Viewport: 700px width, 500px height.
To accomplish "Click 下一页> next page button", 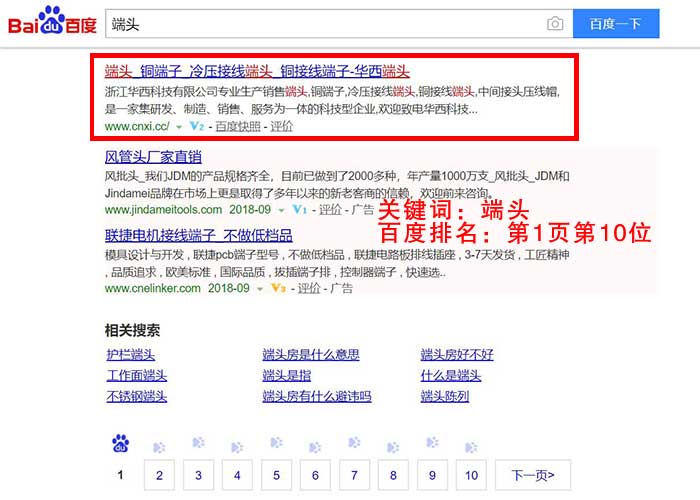I will [533, 475].
